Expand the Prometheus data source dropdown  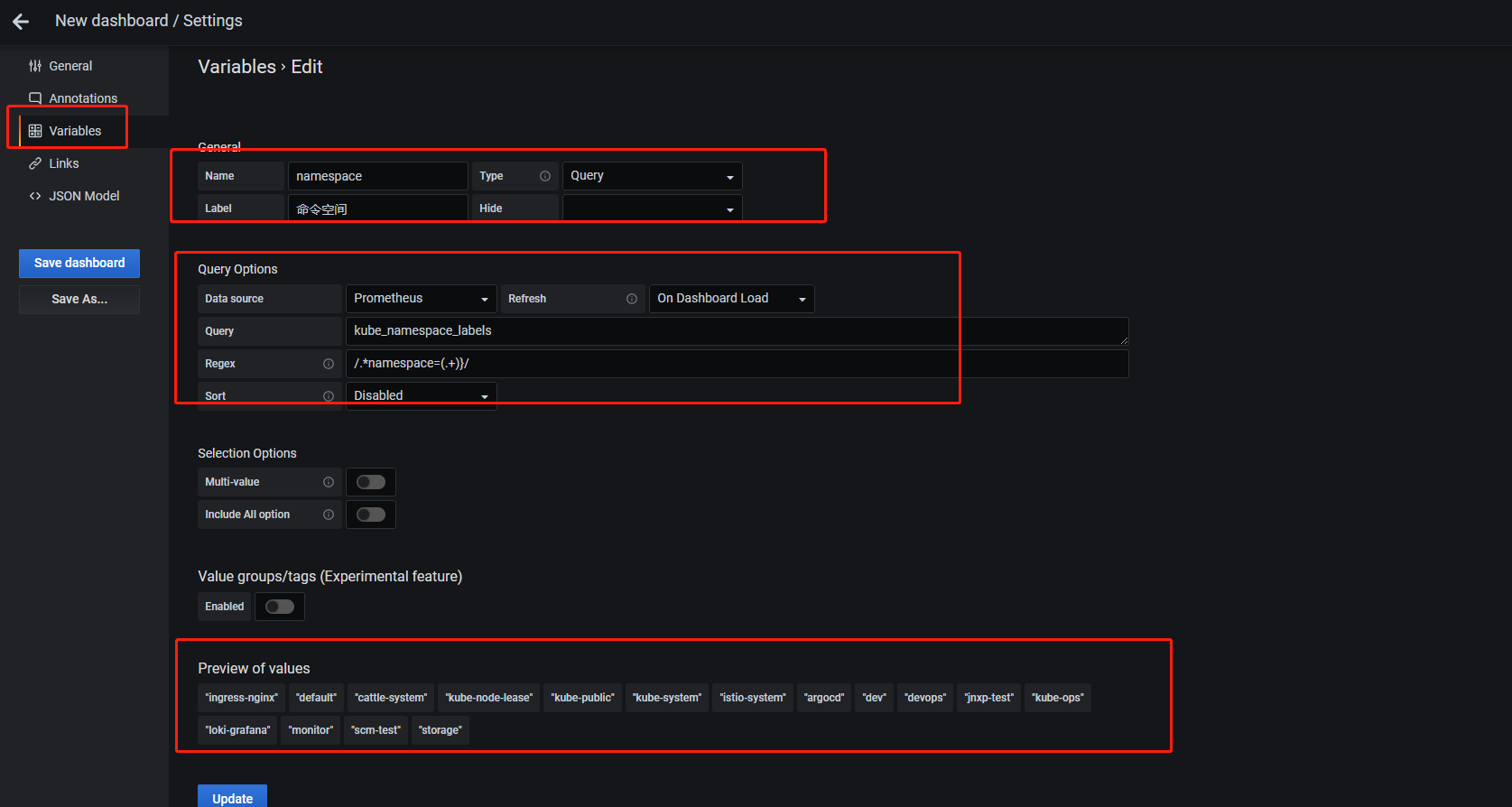[x=422, y=299]
